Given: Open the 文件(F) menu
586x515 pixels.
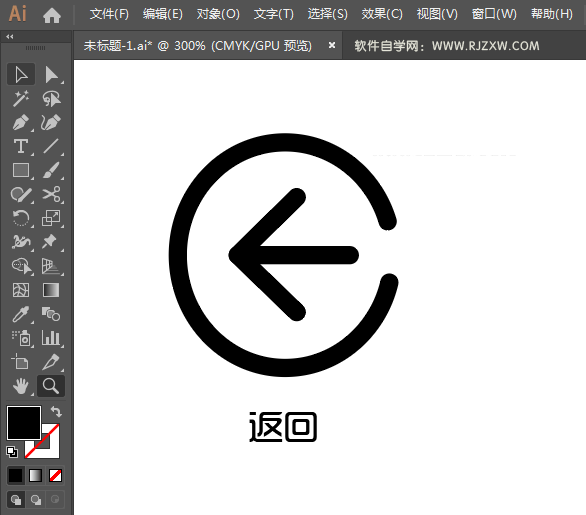Looking at the screenshot, I should [109, 14].
